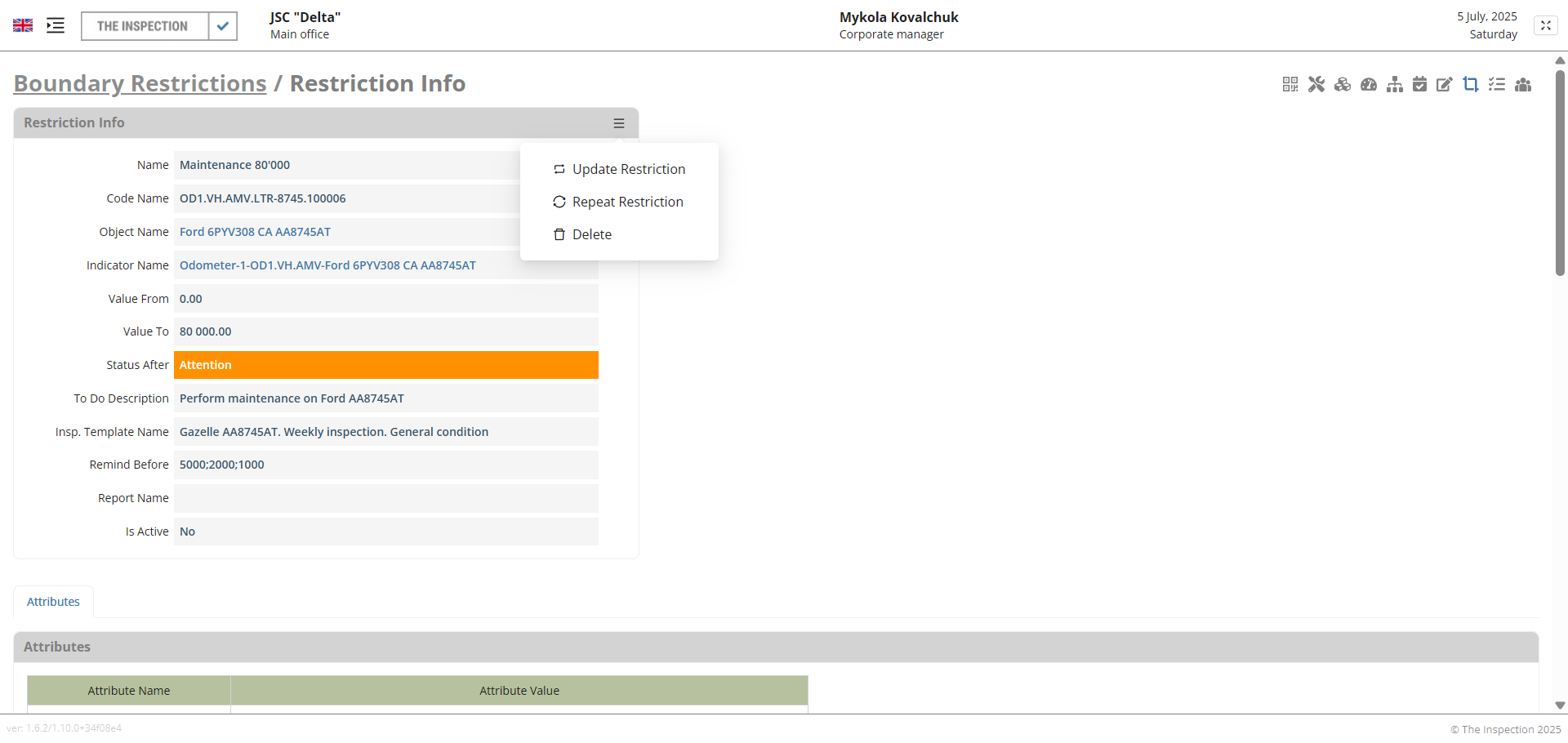This screenshot has height=743, width=1568.
Task: Select Repeat Restriction menu item
Action: (x=627, y=202)
